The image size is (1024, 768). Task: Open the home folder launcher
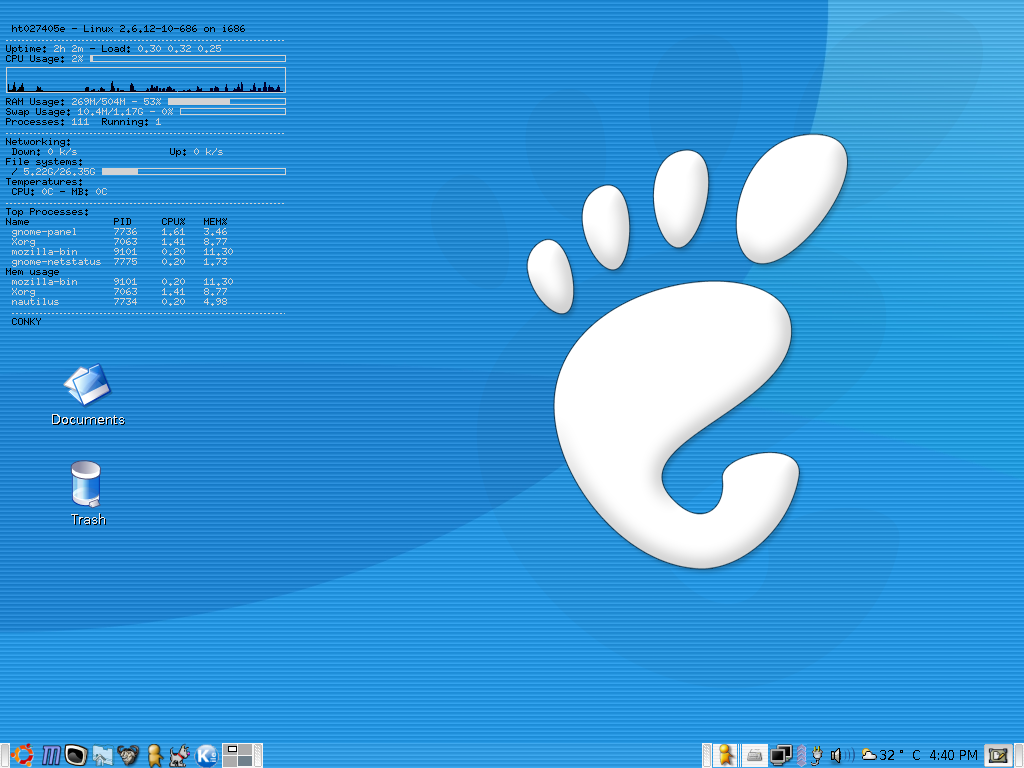click(103, 755)
